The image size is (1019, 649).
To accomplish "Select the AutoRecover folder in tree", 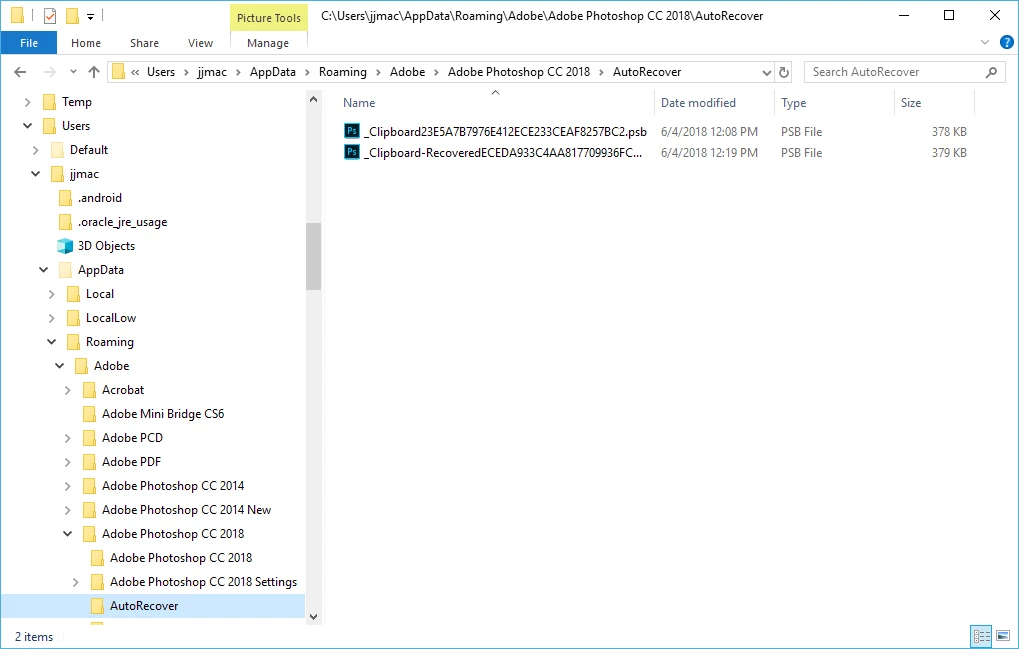I will coord(144,606).
